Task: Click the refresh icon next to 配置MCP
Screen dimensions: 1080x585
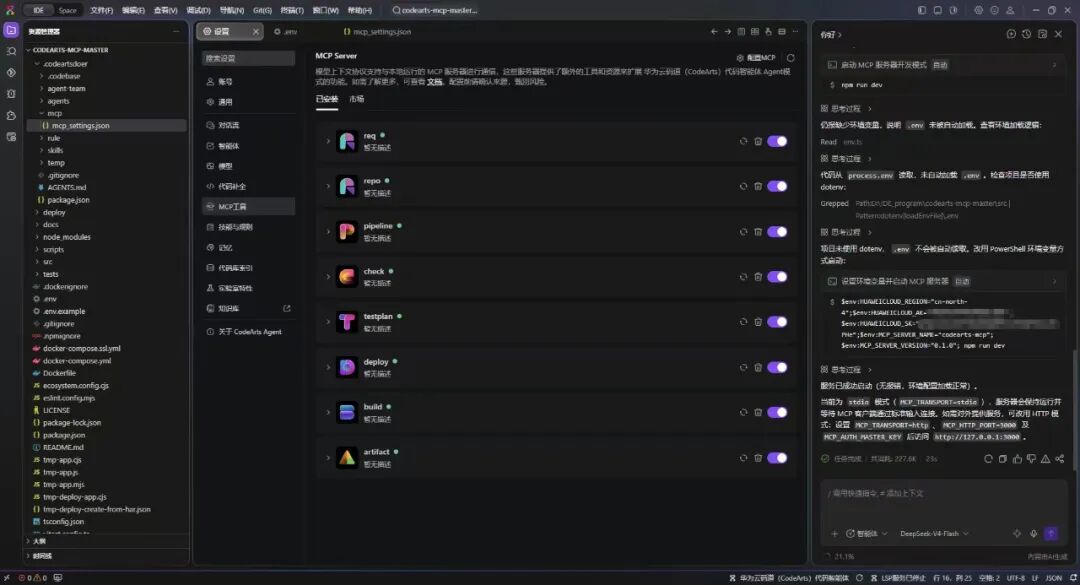Action: pyautogui.click(x=791, y=58)
